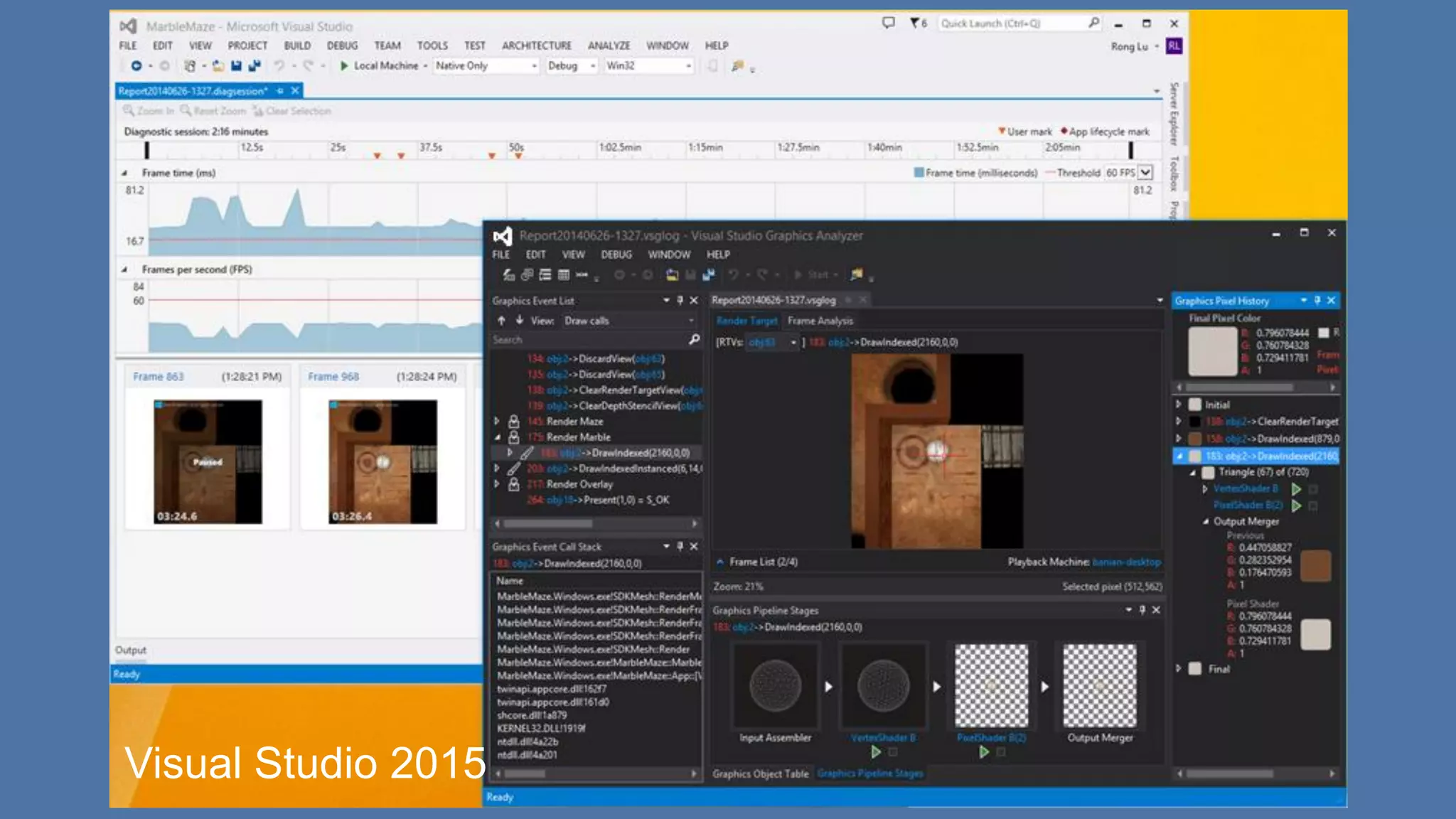Click the Quick Launch magnifier icon
Screen dimensions: 1456x819
[1093, 23]
